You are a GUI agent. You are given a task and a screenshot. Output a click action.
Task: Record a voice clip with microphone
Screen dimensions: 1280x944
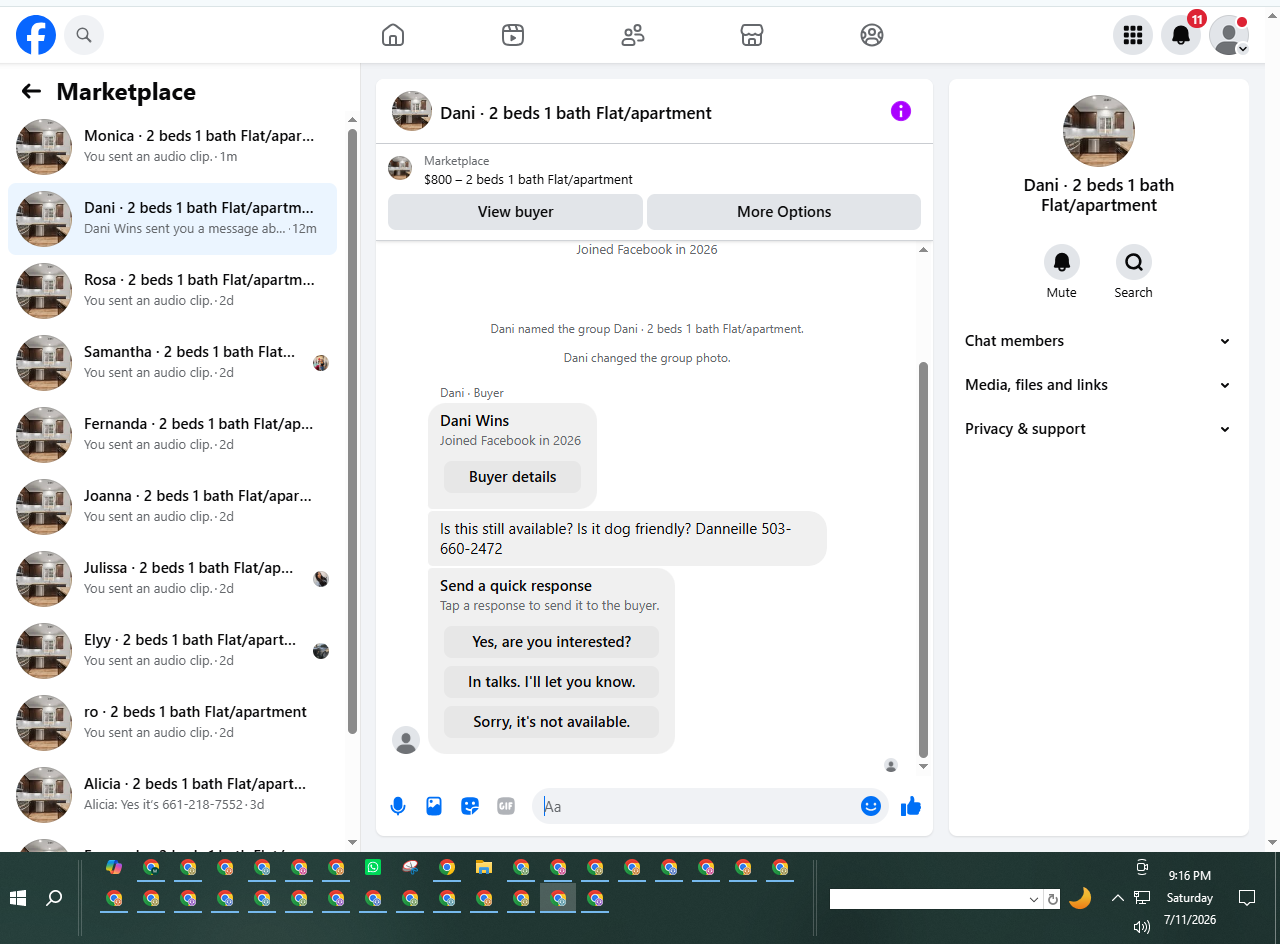point(398,806)
